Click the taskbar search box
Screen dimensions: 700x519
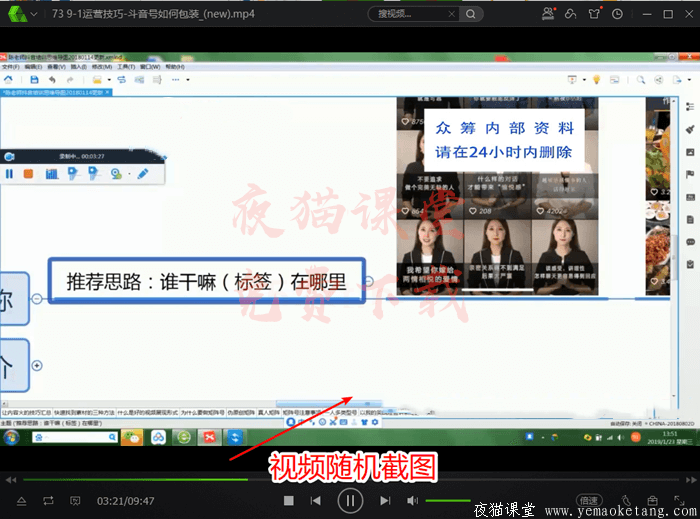[x=75, y=437]
